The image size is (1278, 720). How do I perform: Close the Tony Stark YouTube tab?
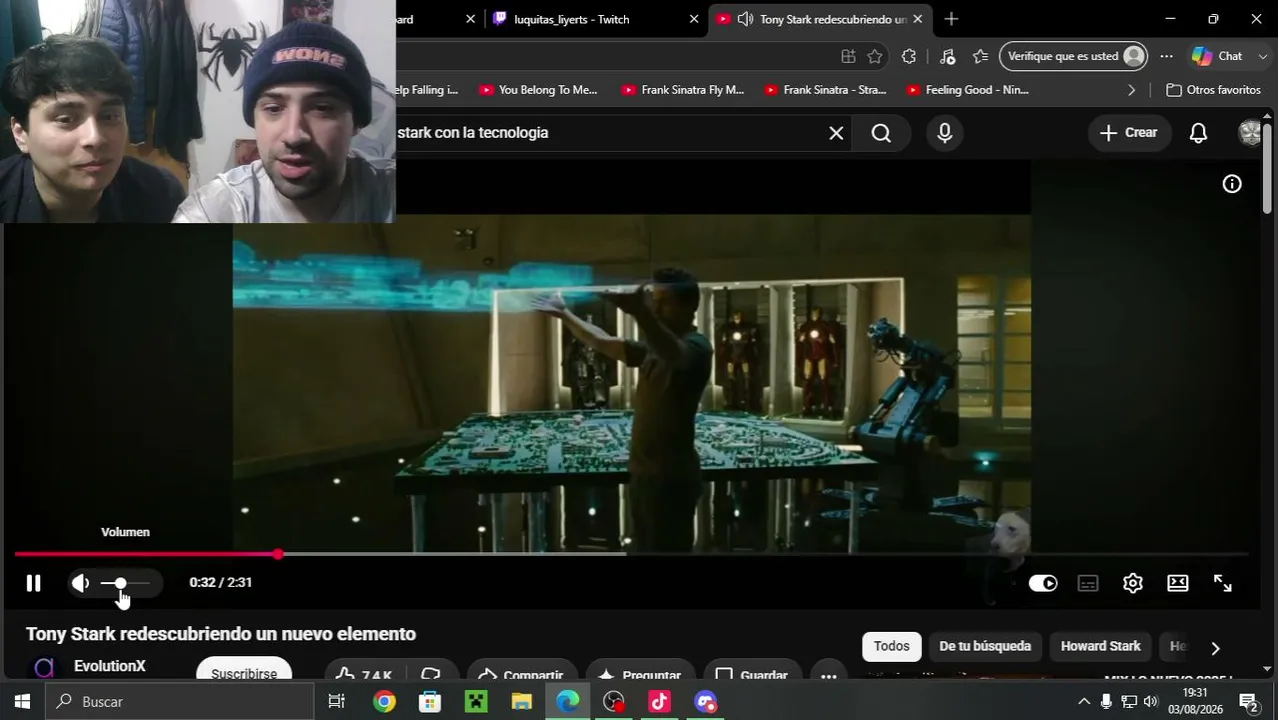coord(917,19)
